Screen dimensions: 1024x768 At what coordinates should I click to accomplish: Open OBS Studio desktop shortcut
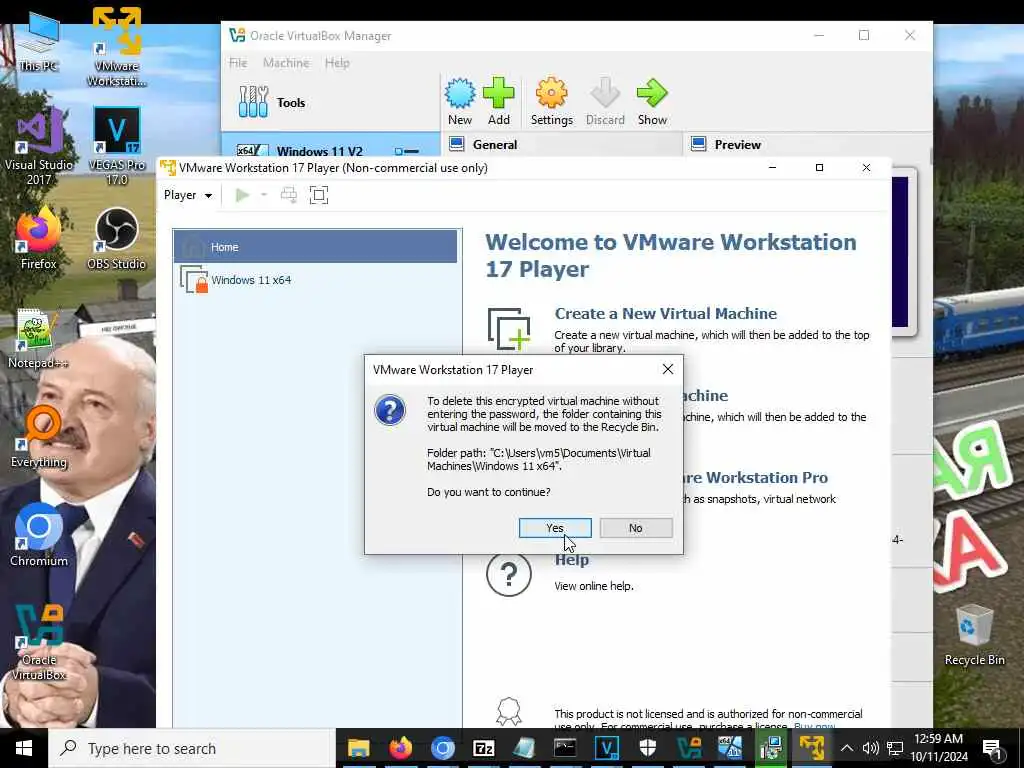click(116, 238)
